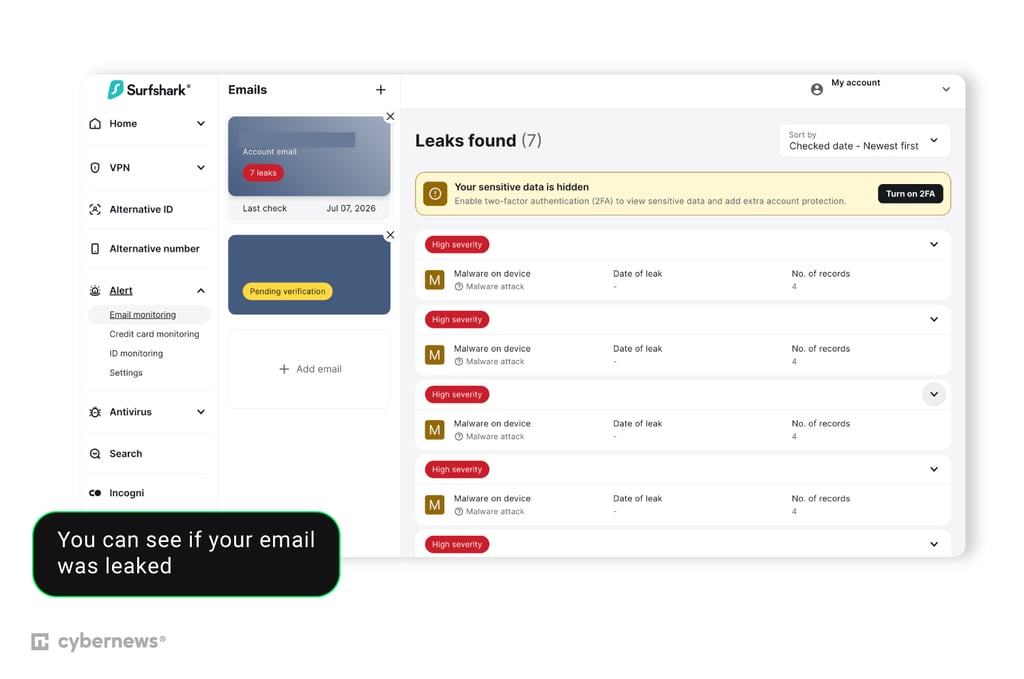Click the warning icon in 2FA banner

pos(436,194)
